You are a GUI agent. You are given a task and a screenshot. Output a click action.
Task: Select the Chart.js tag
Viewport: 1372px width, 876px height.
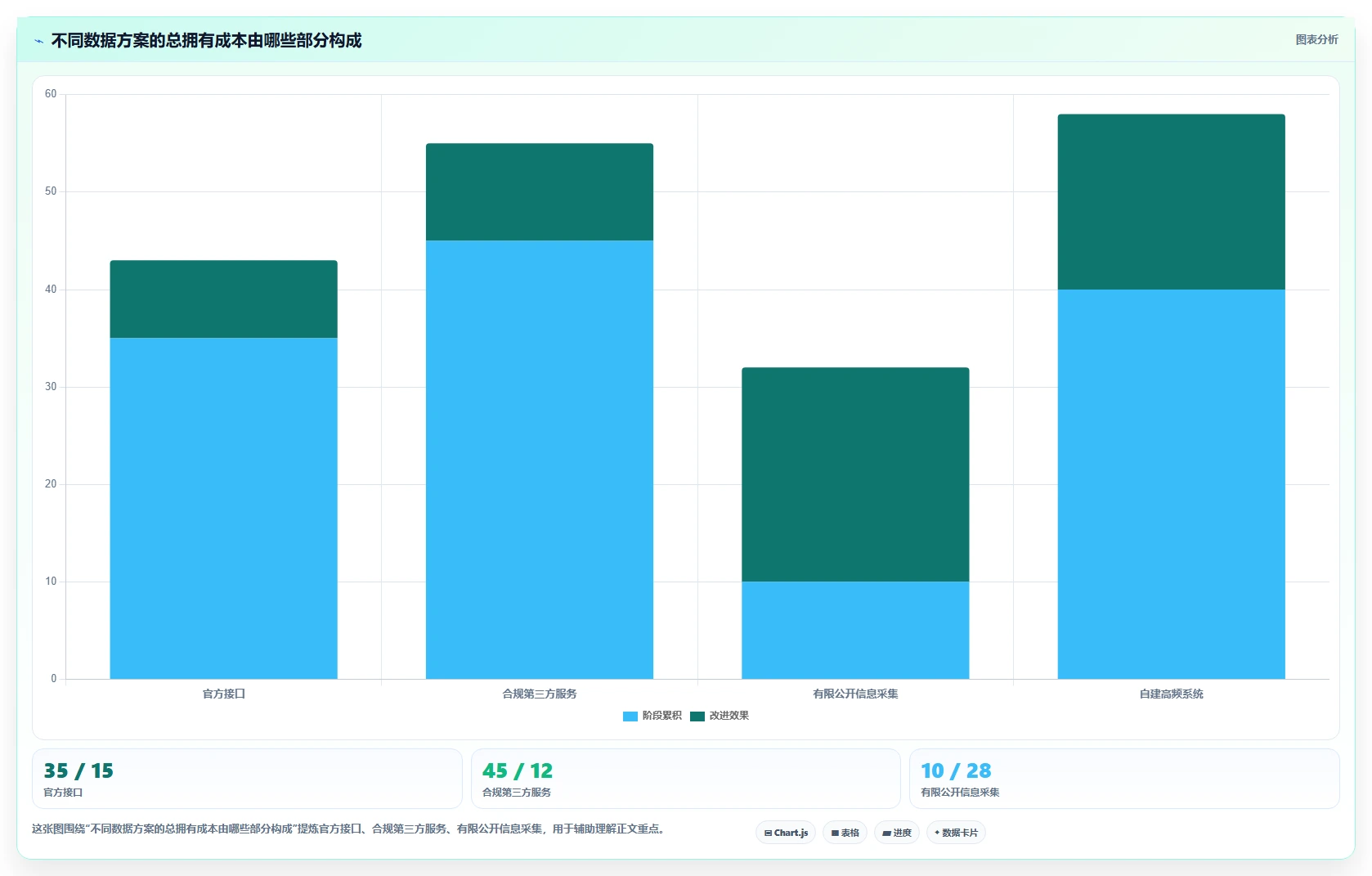coord(786,833)
